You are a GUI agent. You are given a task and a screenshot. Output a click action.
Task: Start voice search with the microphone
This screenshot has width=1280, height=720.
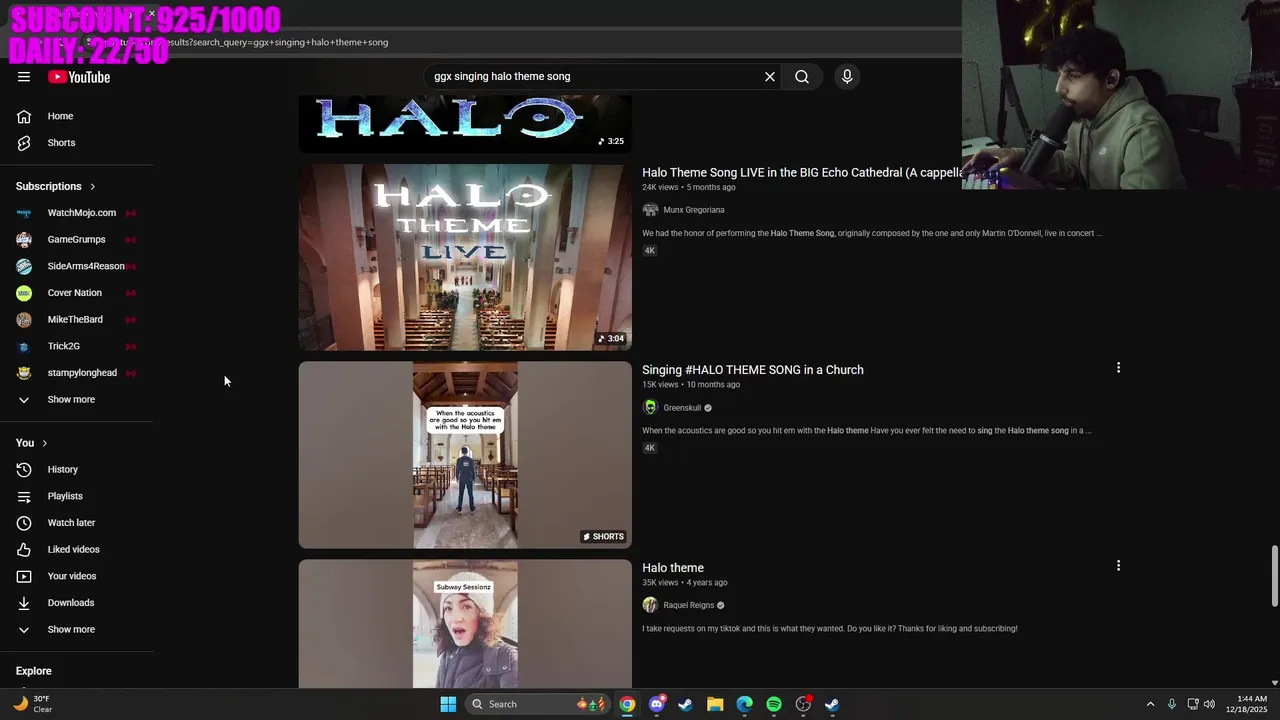847,77
